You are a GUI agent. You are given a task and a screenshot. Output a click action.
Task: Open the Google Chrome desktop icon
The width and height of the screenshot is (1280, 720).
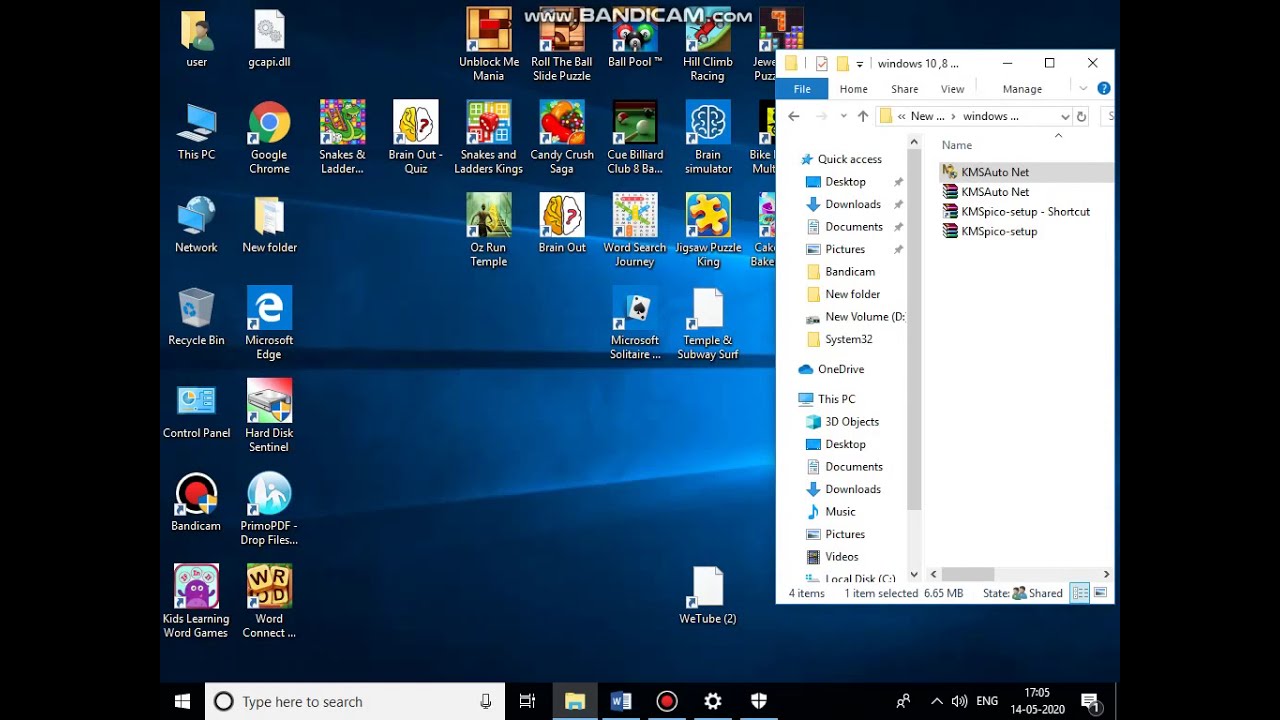[x=269, y=138]
